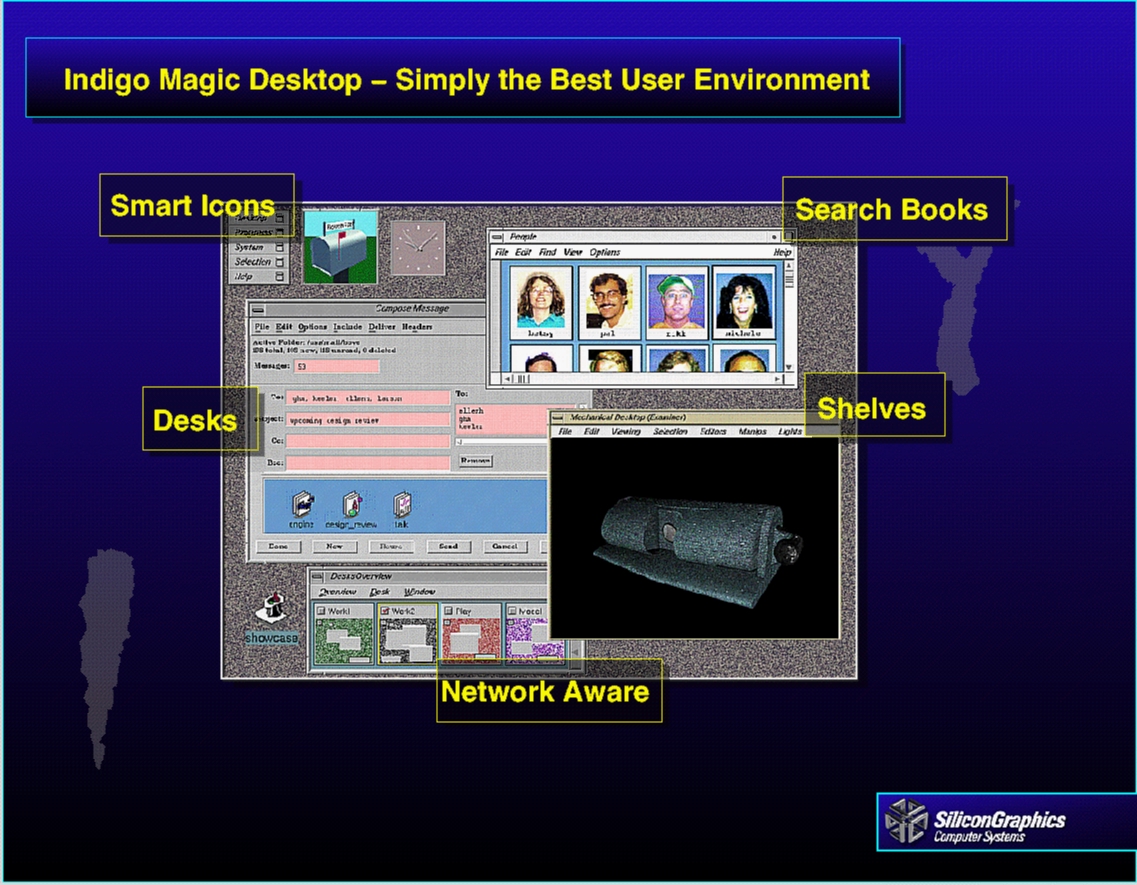Open the showcase desktop icon
The image size is (1137, 885).
click(x=270, y=610)
